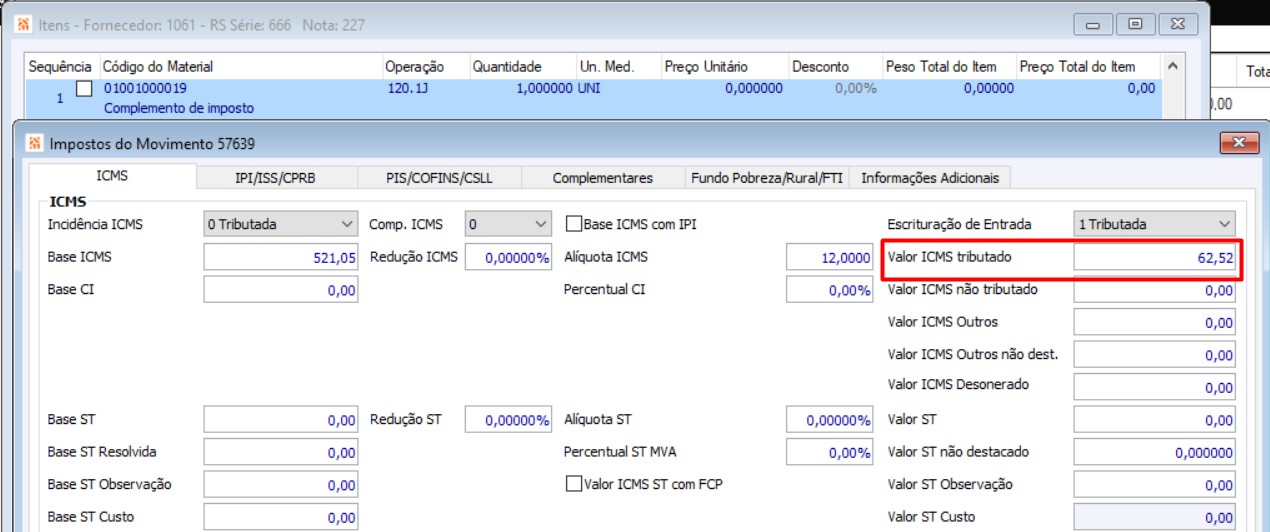Click the Valor ST Custo field
The height and width of the screenshot is (532, 1270).
pos(1154,517)
